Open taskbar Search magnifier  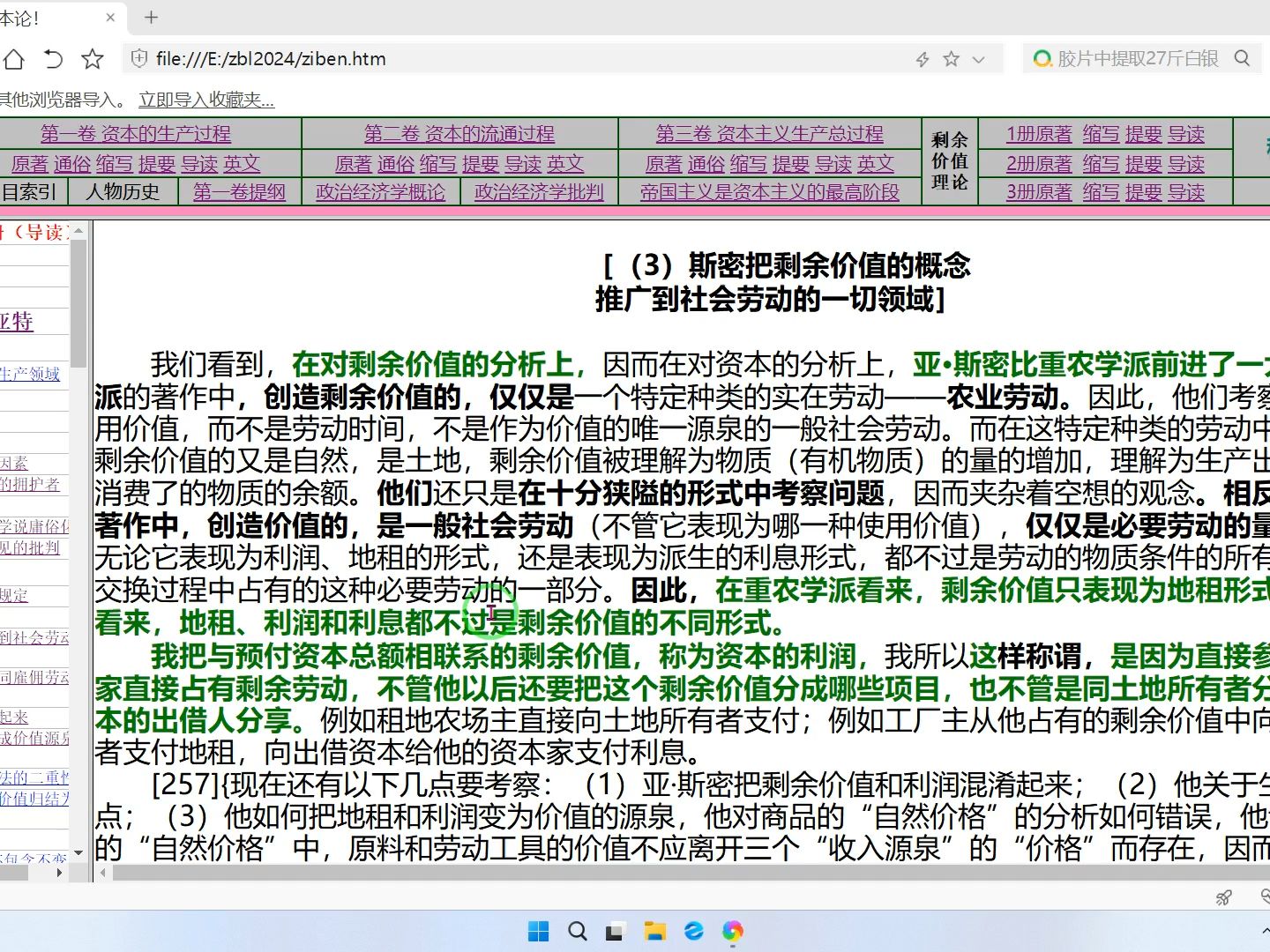click(x=578, y=931)
